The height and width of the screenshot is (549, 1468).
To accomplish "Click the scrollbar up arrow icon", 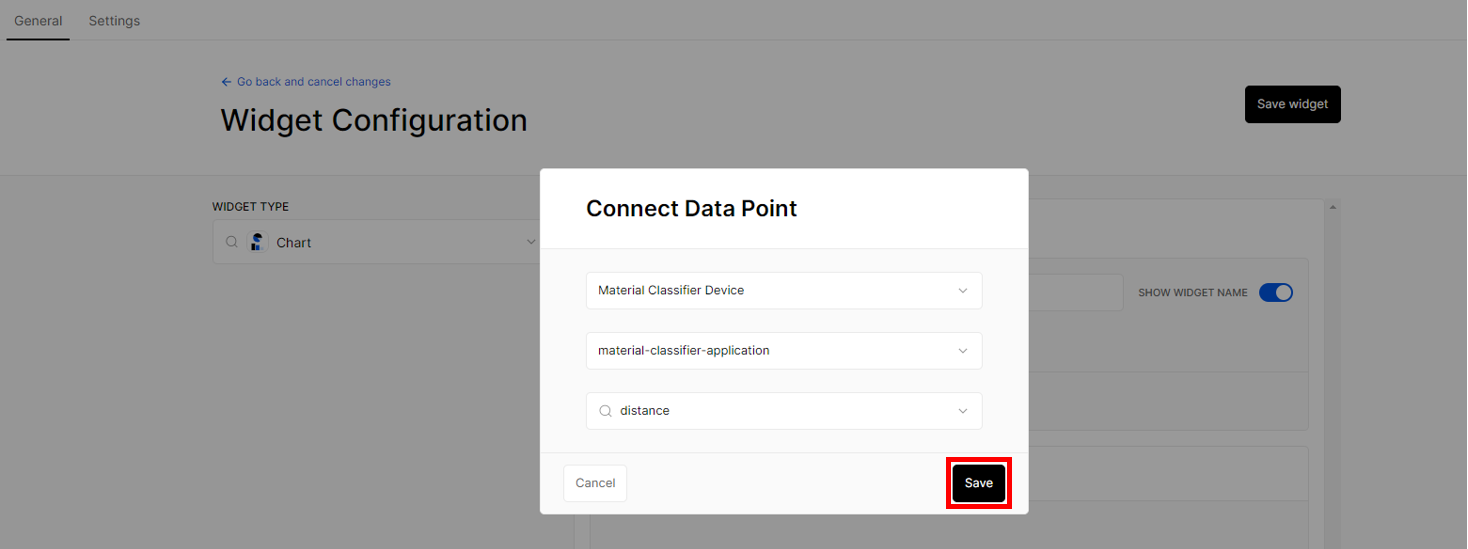I will (1331, 207).
